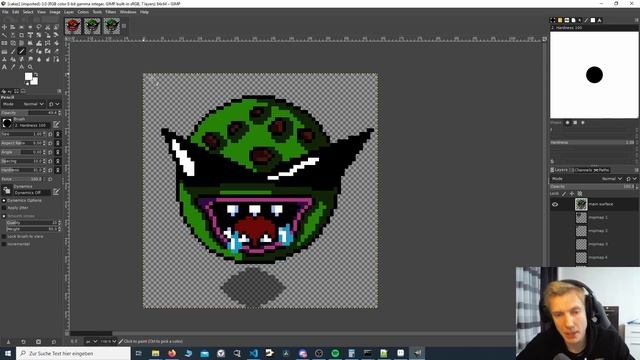The height and width of the screenshot is (360, 640).
Task: Open the Windows Start menu
Action: tap(7, 353)
